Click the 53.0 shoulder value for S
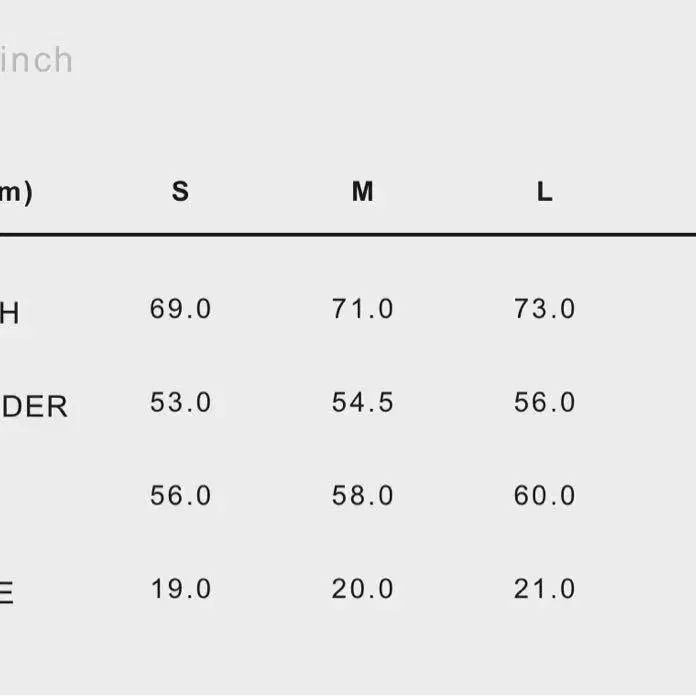Screen dimensions: 696x696 (180, 402)
